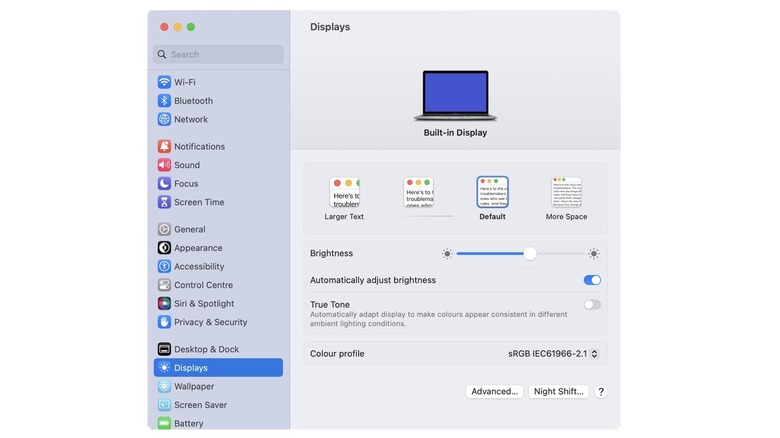Select the Default resolution thumbnail

coord(492,192)
